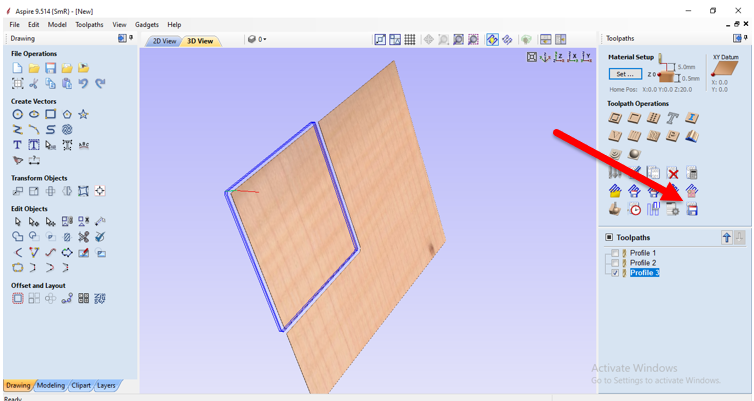Screen dimensions: 754x401
Task: Open the Modeling tab at bottom
Action: [50, 385]
